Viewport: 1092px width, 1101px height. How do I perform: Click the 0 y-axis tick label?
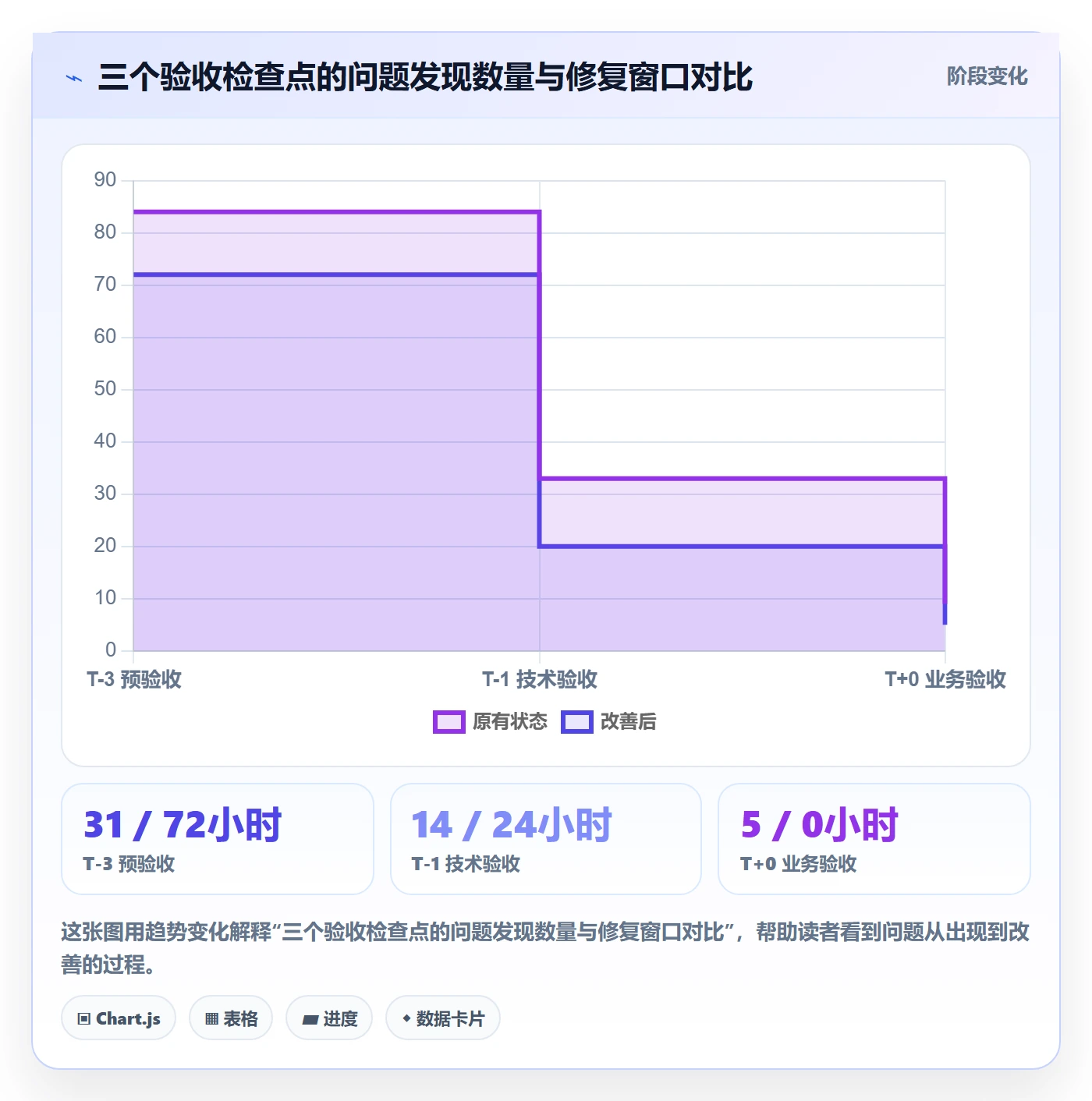click(111, 650)
